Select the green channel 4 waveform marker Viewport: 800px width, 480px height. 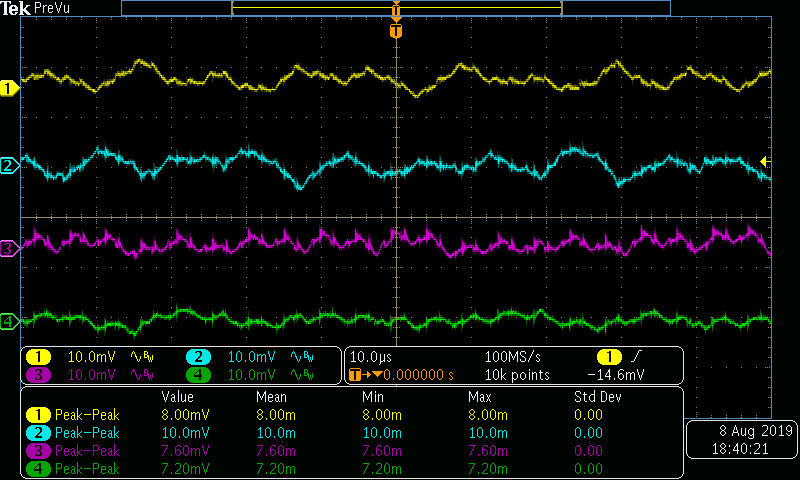(x=9, y=321)
